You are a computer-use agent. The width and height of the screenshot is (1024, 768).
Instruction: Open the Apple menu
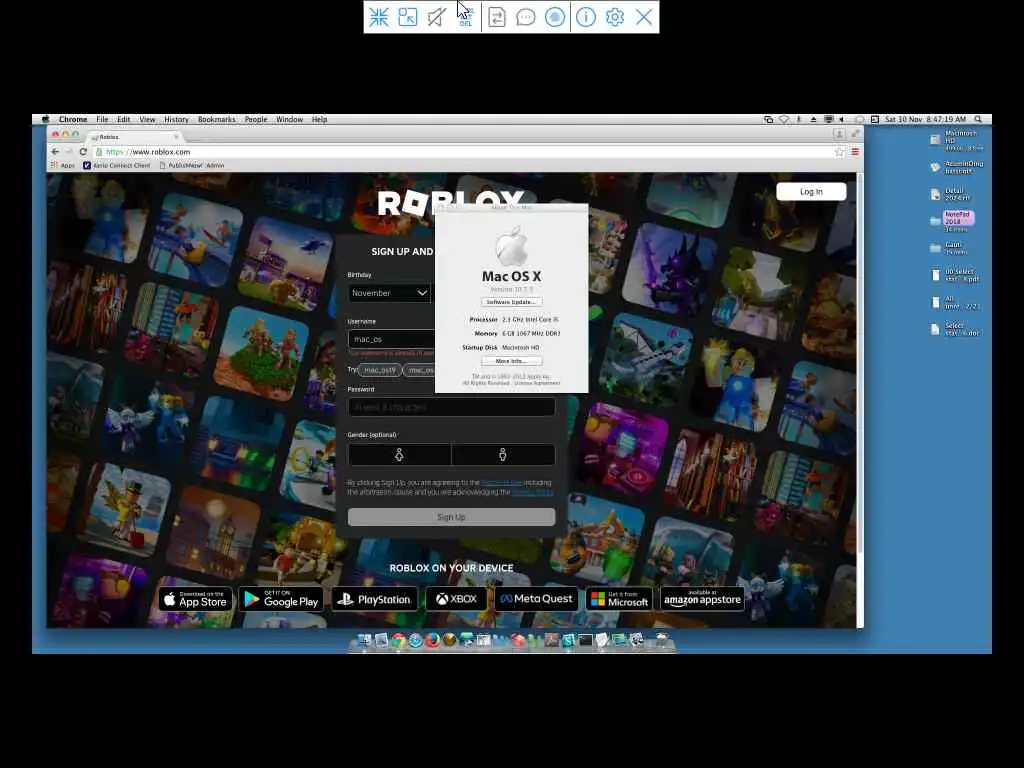(x=45, y=120)
